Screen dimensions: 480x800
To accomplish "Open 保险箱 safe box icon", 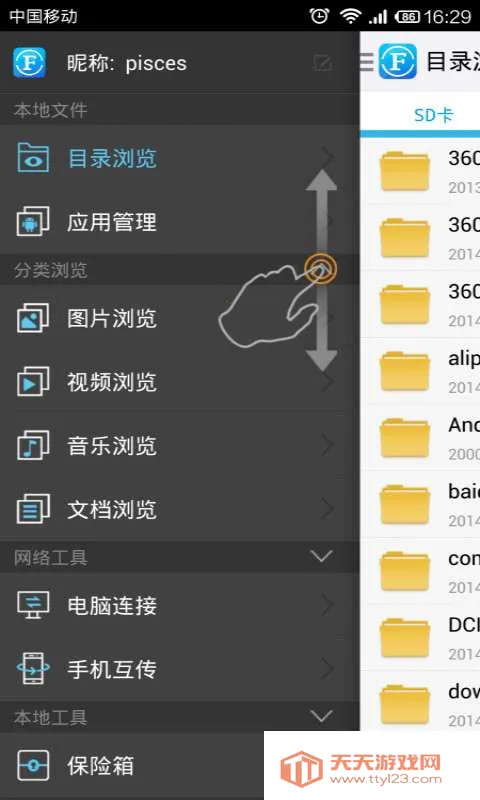I will pos(33,765).
